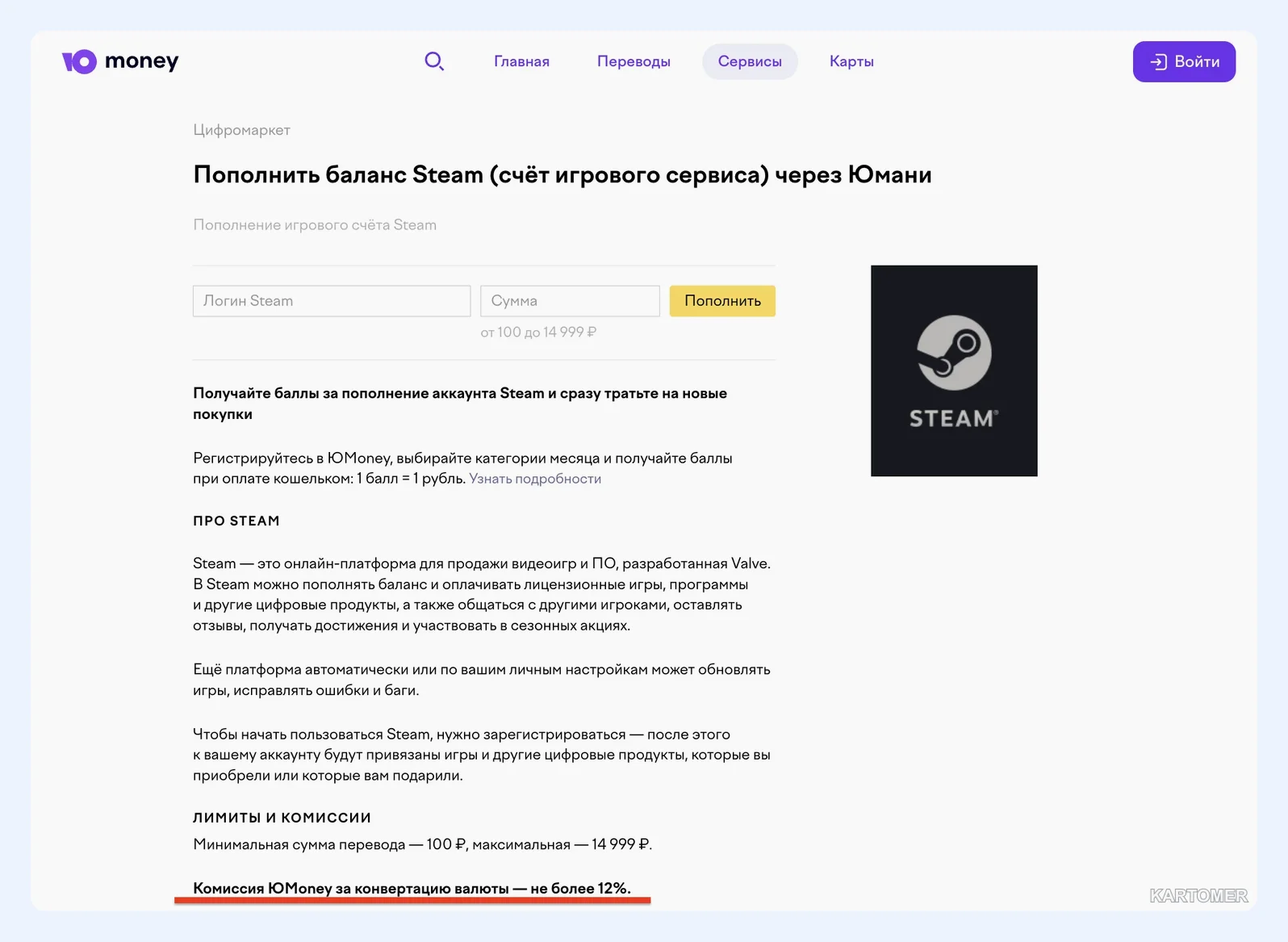Open search with the magnifier icon
The width and height of the screenshot is (1288, 942).
click(x=434, y=61)
